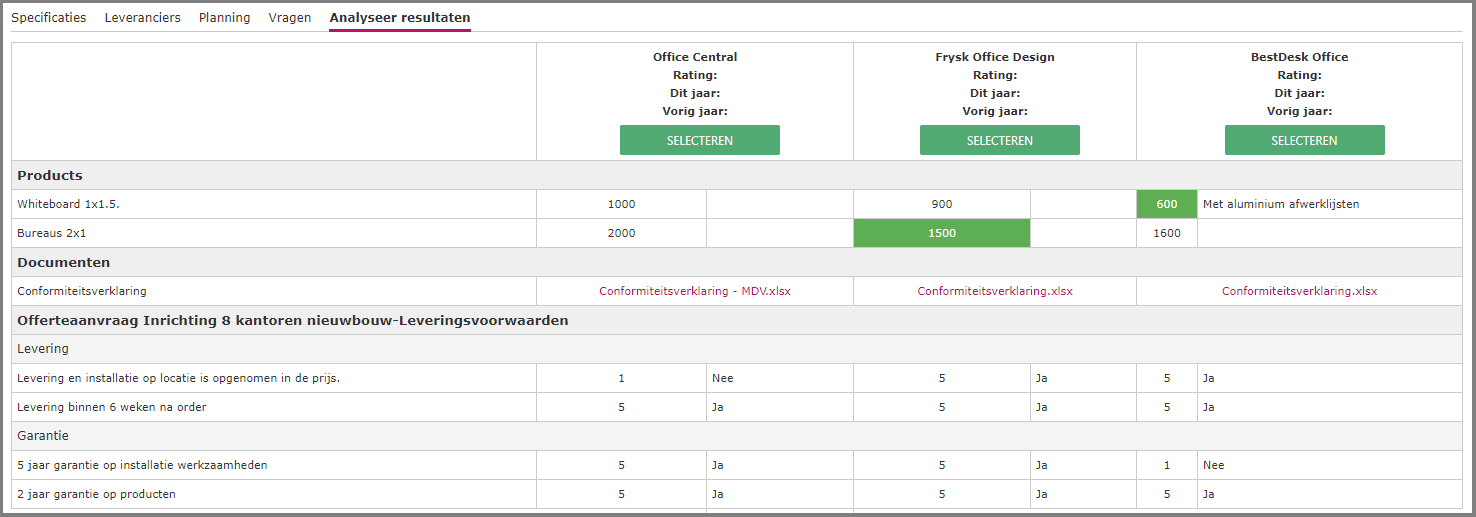Click the Products section header row

[737, 175]
